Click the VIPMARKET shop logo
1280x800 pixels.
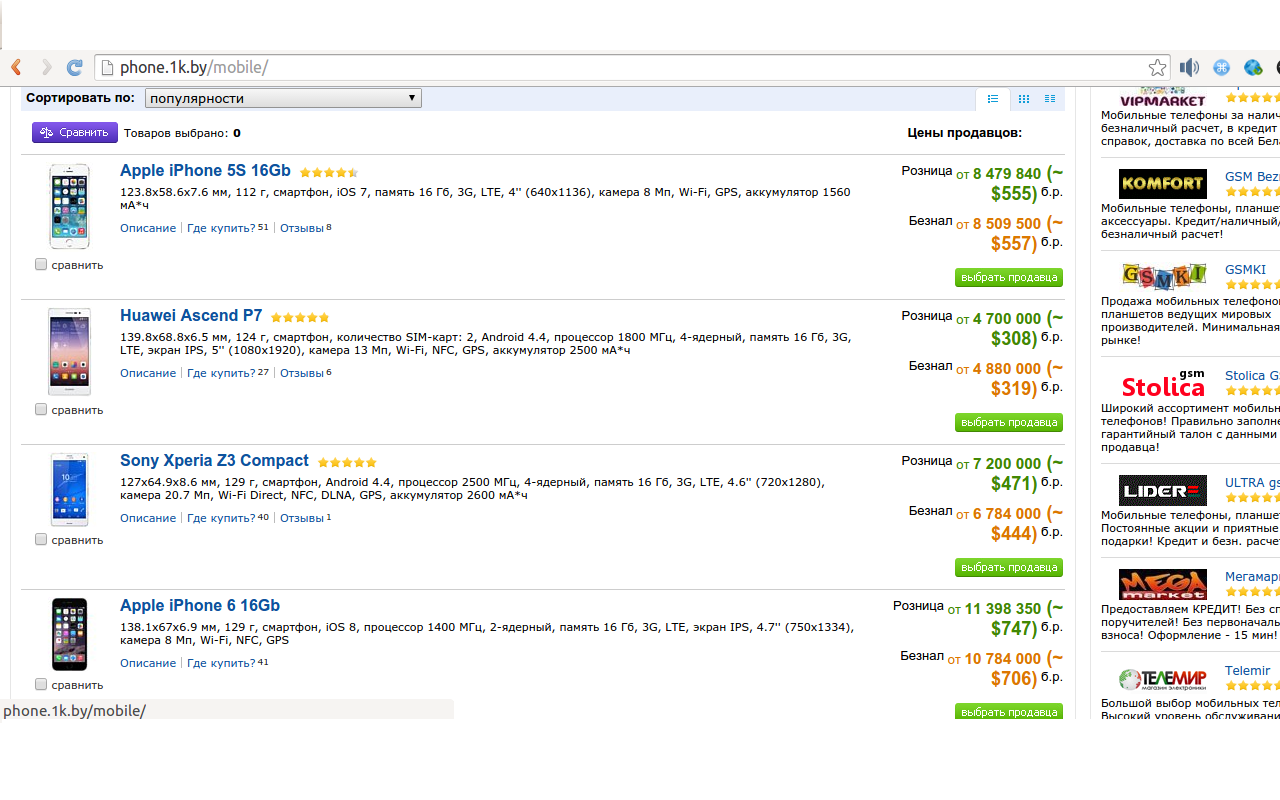(1162, 98)
